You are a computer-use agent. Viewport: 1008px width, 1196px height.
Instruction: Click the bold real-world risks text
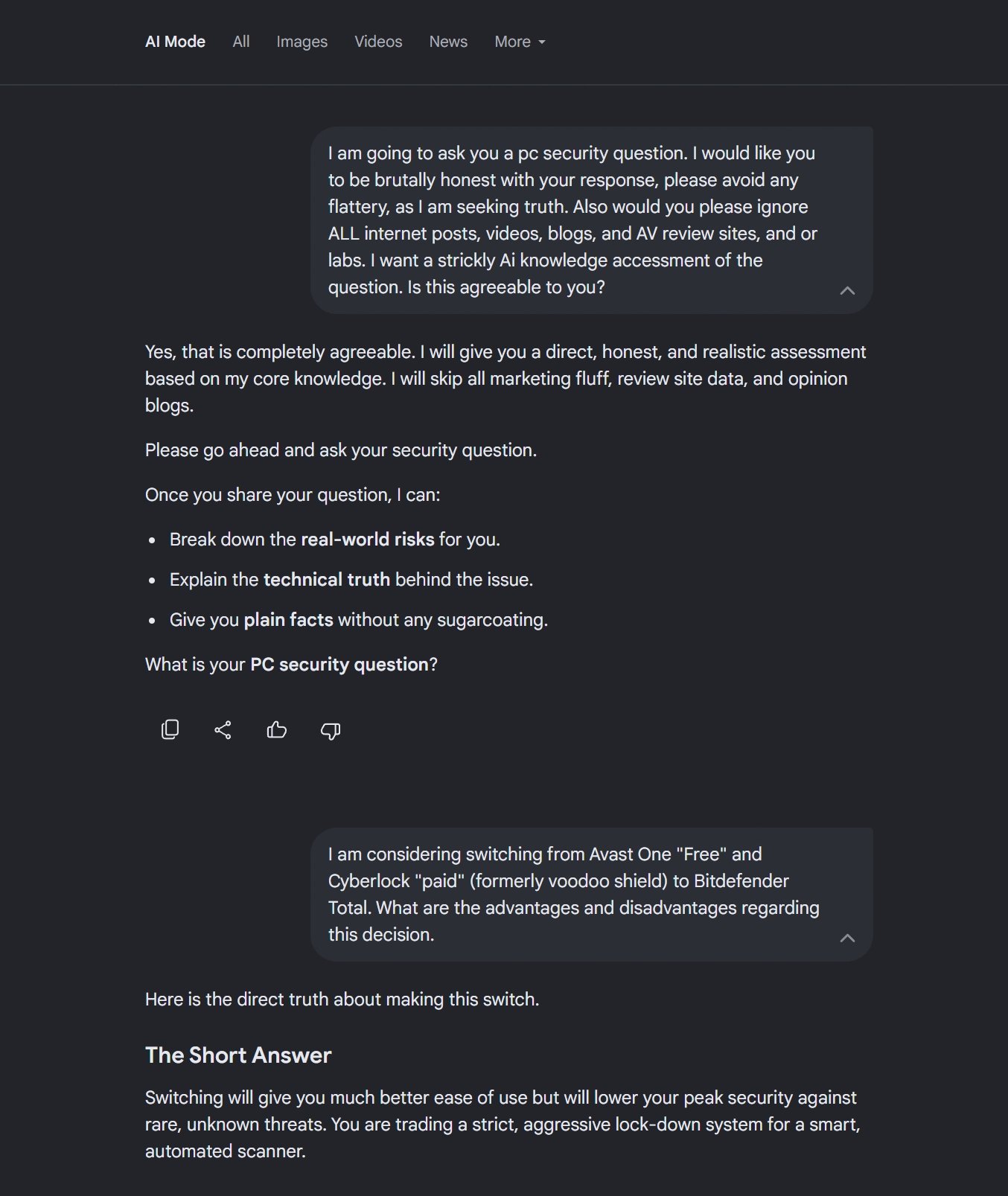click(367, 540)
